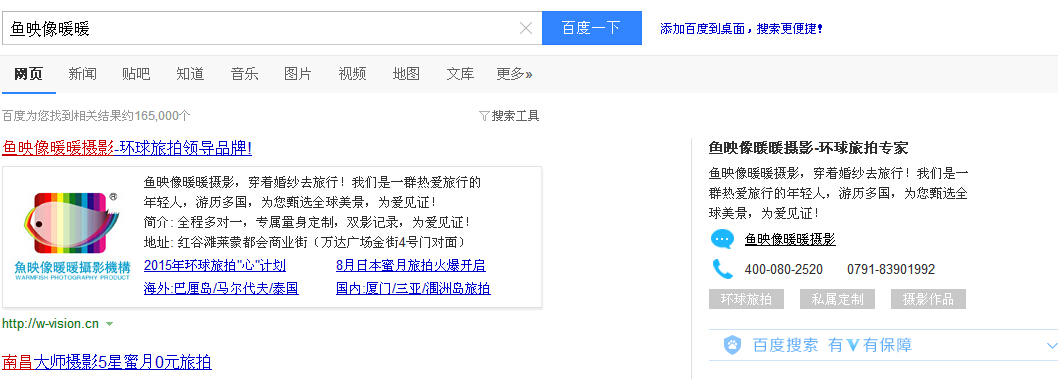Click phone number 0791-83901992
The image size is (1058, 379).
891,270
